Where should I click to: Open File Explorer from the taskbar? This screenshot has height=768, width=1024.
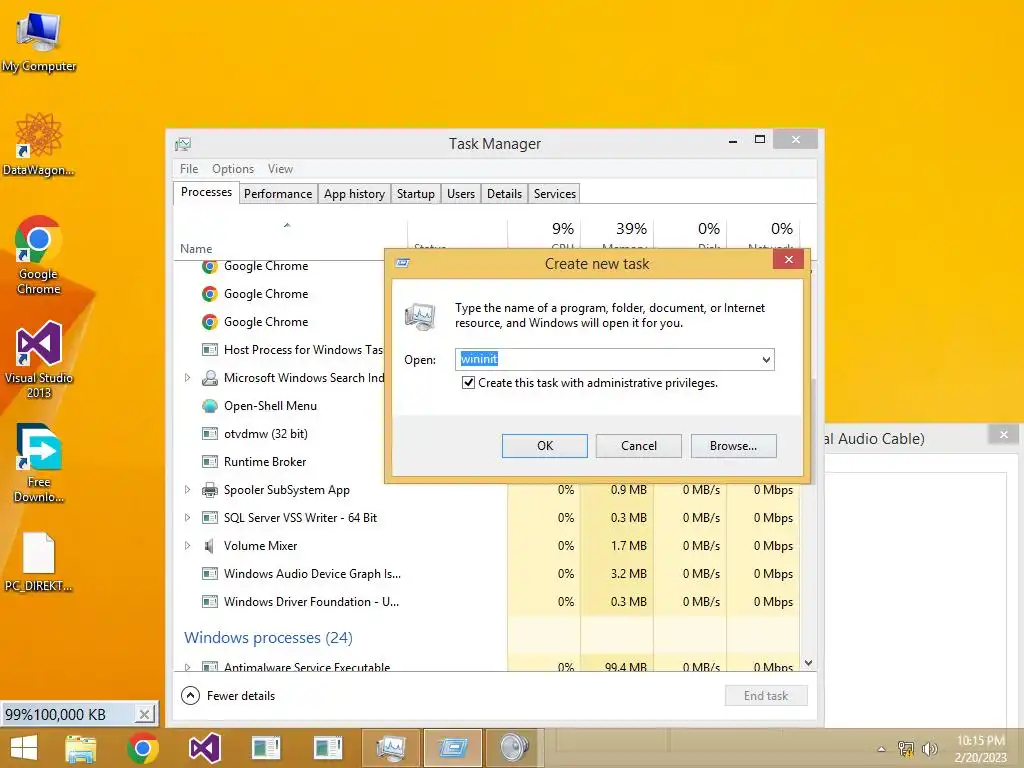tap(81, 748)
